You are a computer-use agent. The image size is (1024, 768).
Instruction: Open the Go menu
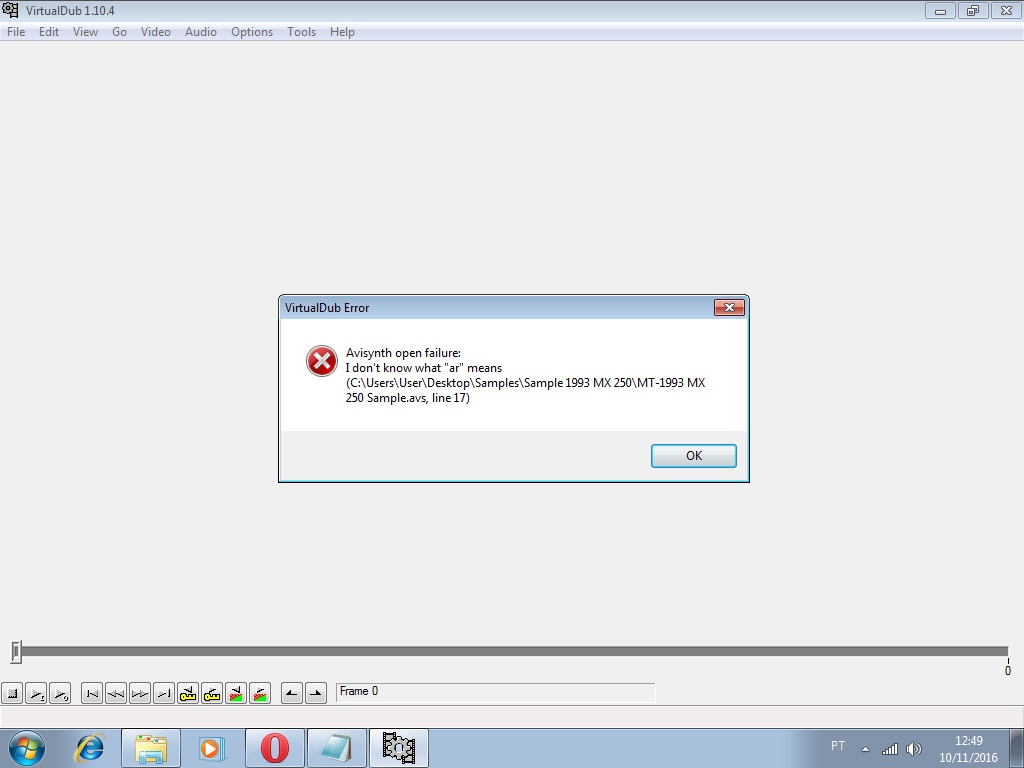(x=120, y=32)
